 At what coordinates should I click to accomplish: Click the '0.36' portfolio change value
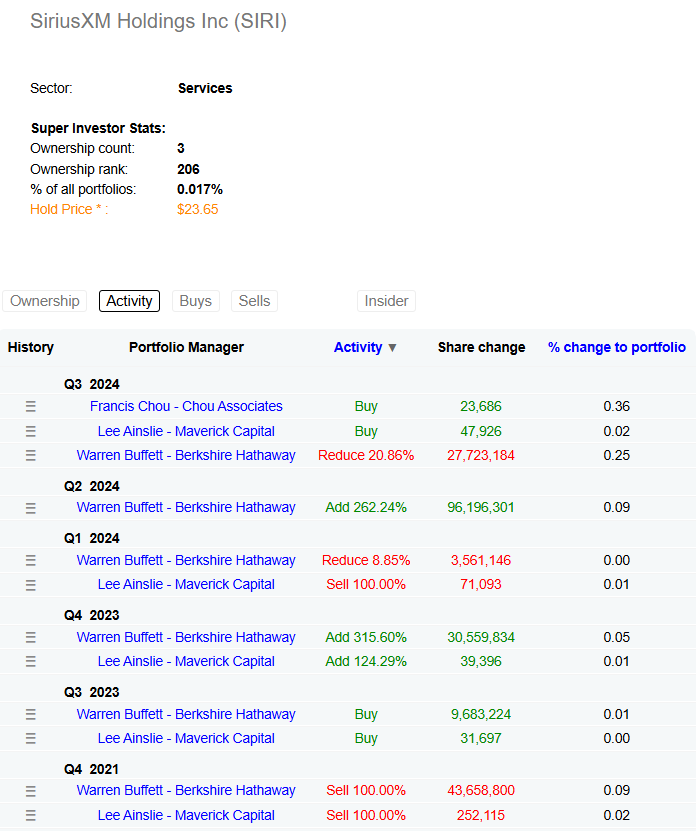coord(616,406)
